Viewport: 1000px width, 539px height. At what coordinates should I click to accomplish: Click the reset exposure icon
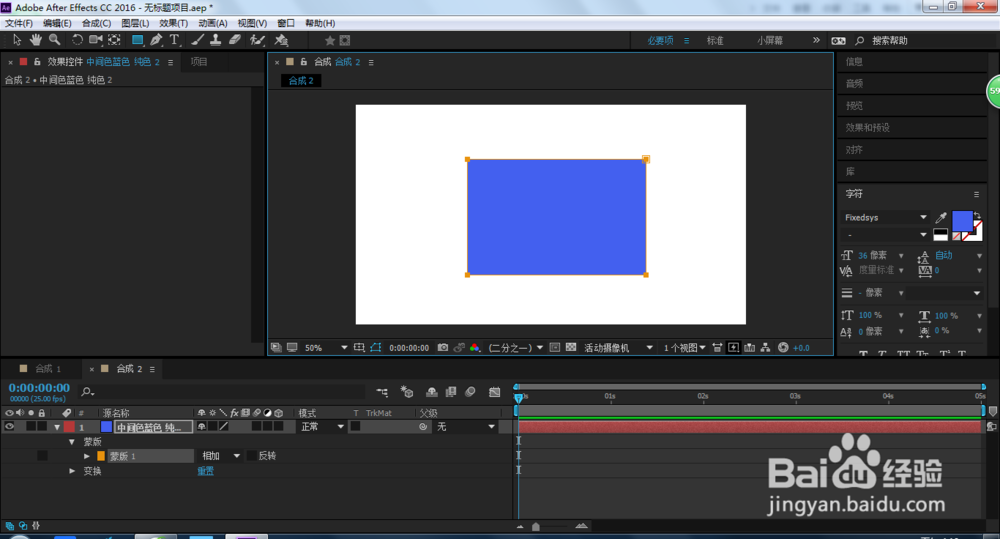[x=783, y=348]
